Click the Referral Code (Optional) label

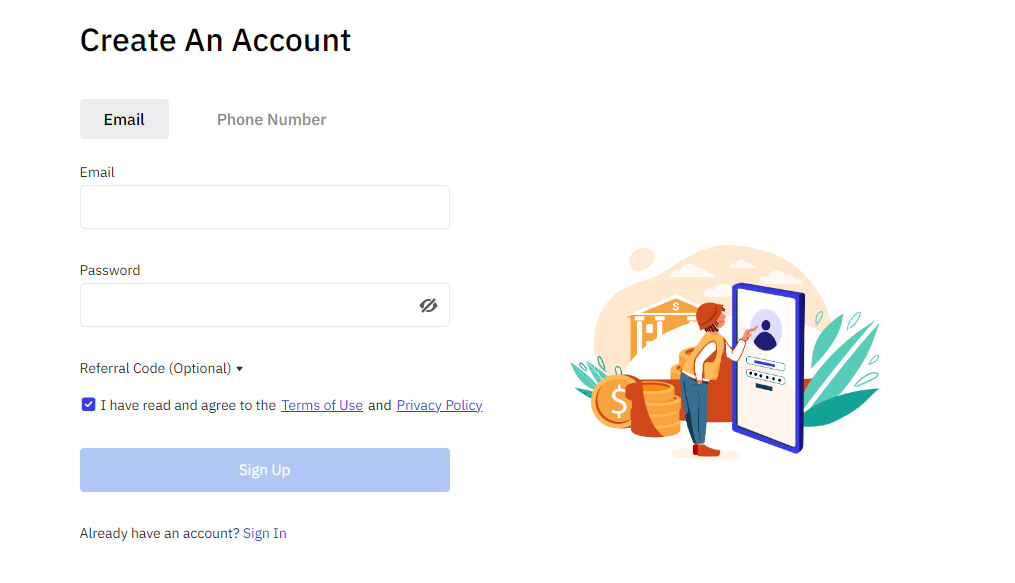pos(155,368)
